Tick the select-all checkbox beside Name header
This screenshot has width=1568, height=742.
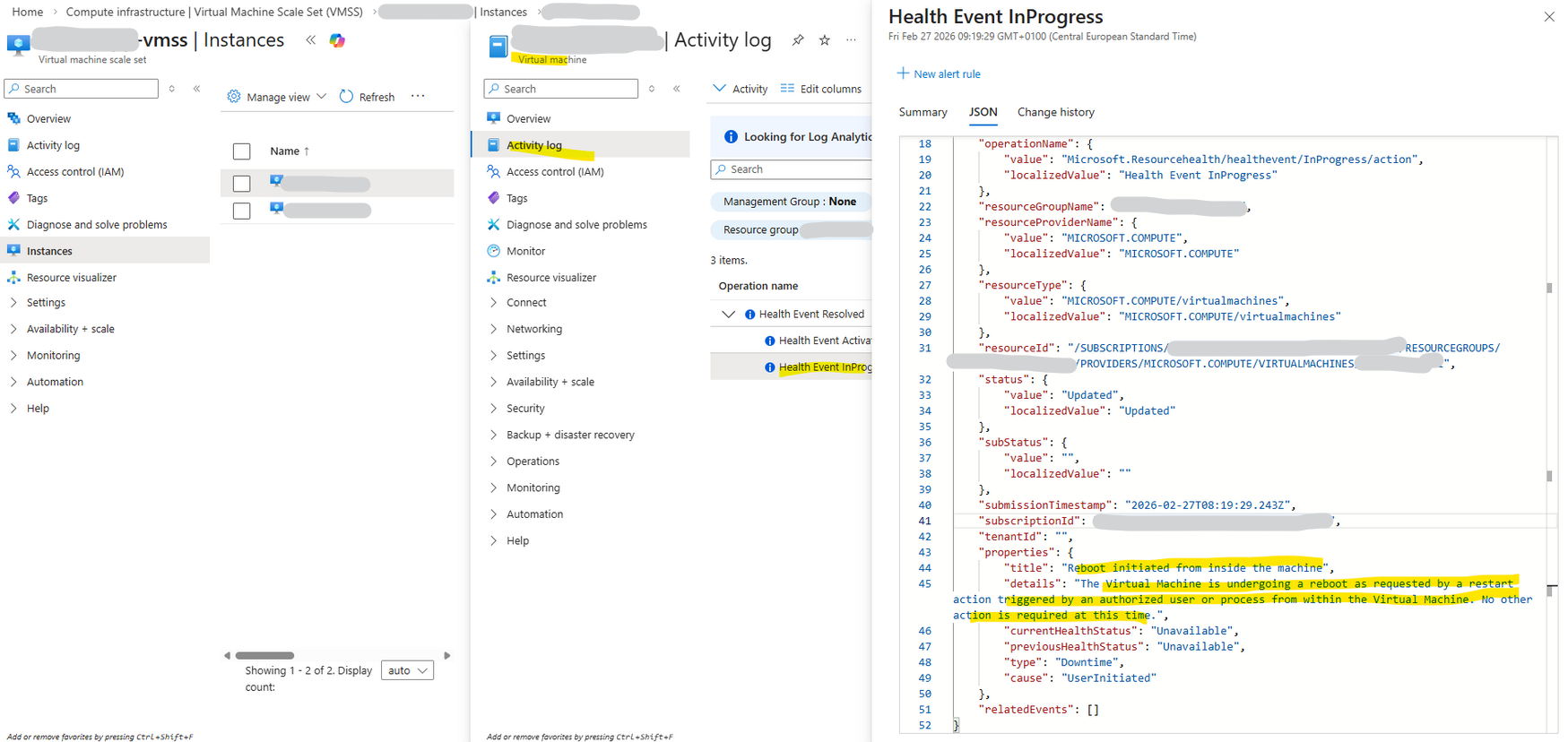242,151
